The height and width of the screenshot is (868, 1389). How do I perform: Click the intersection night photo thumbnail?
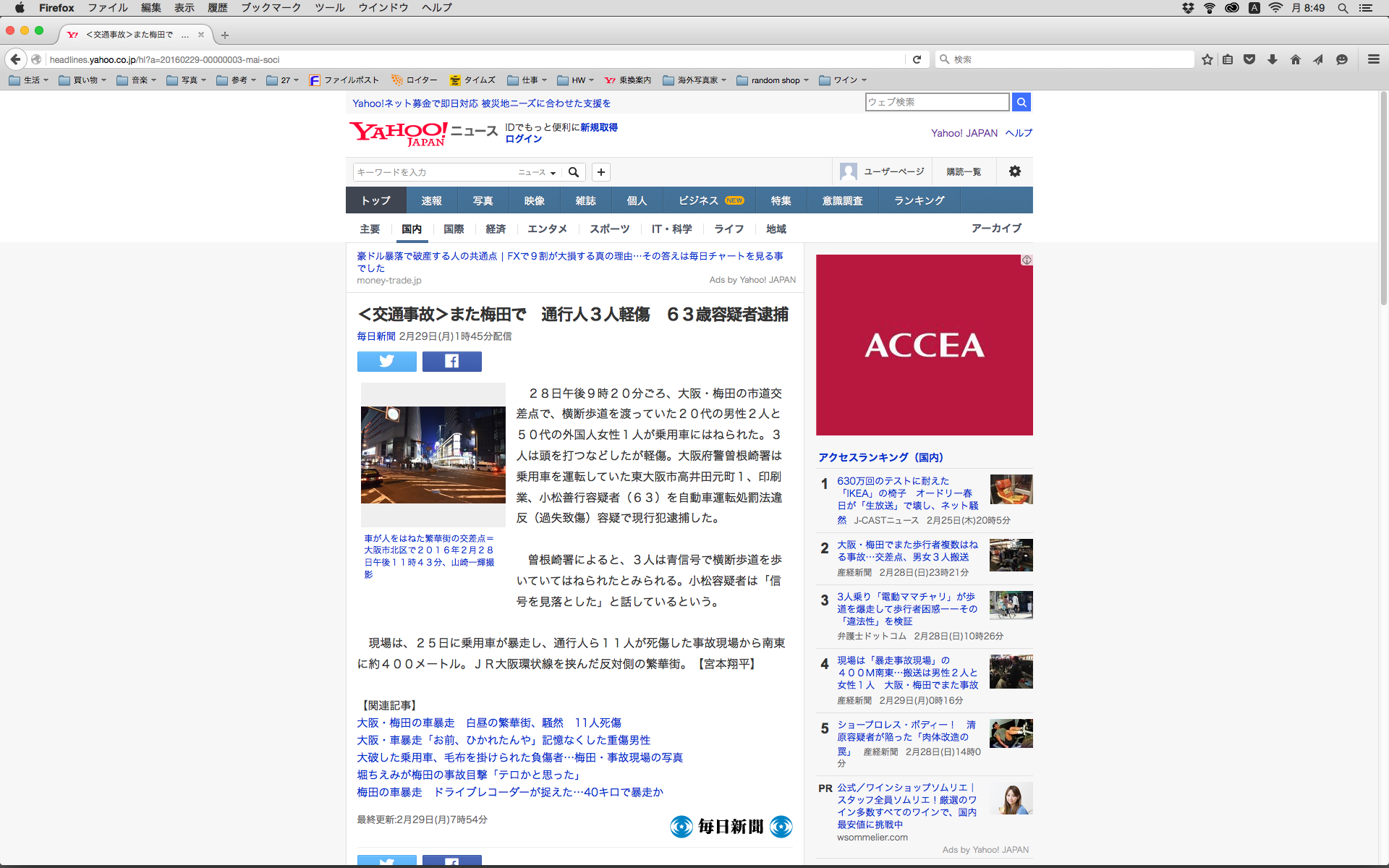click(433, 454)
